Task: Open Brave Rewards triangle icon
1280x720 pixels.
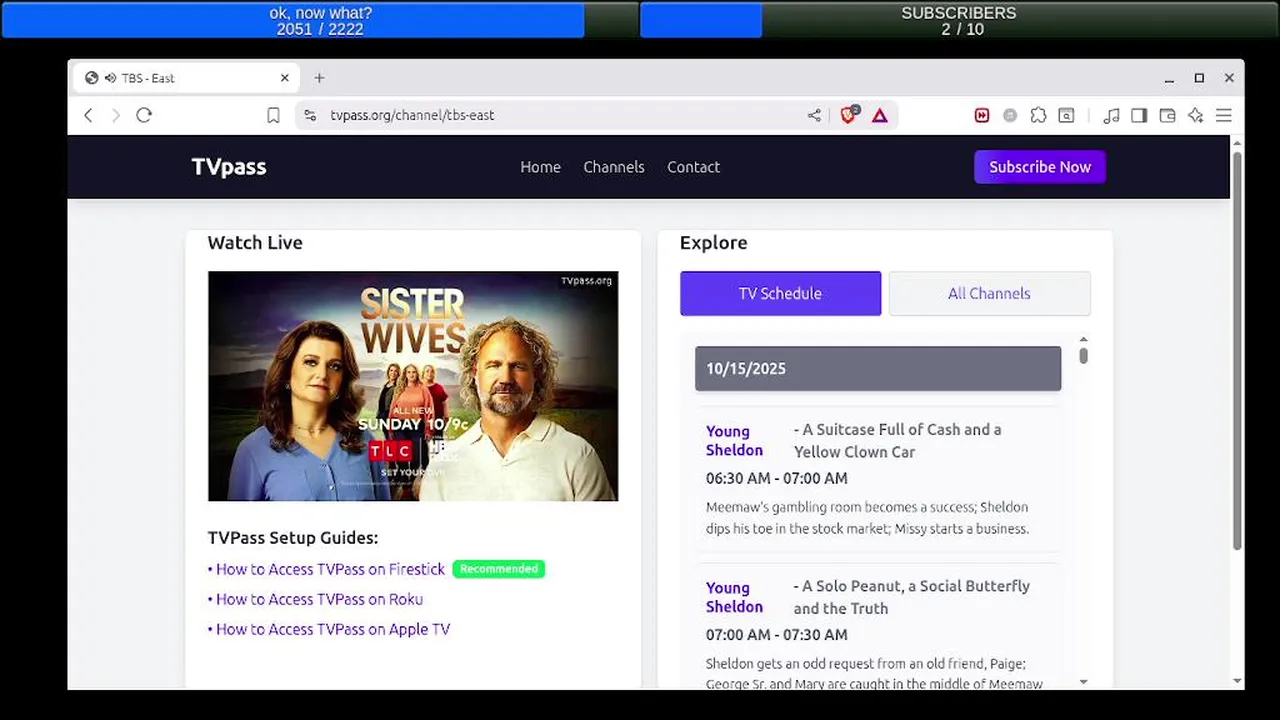Action: [x=880, y=116]
